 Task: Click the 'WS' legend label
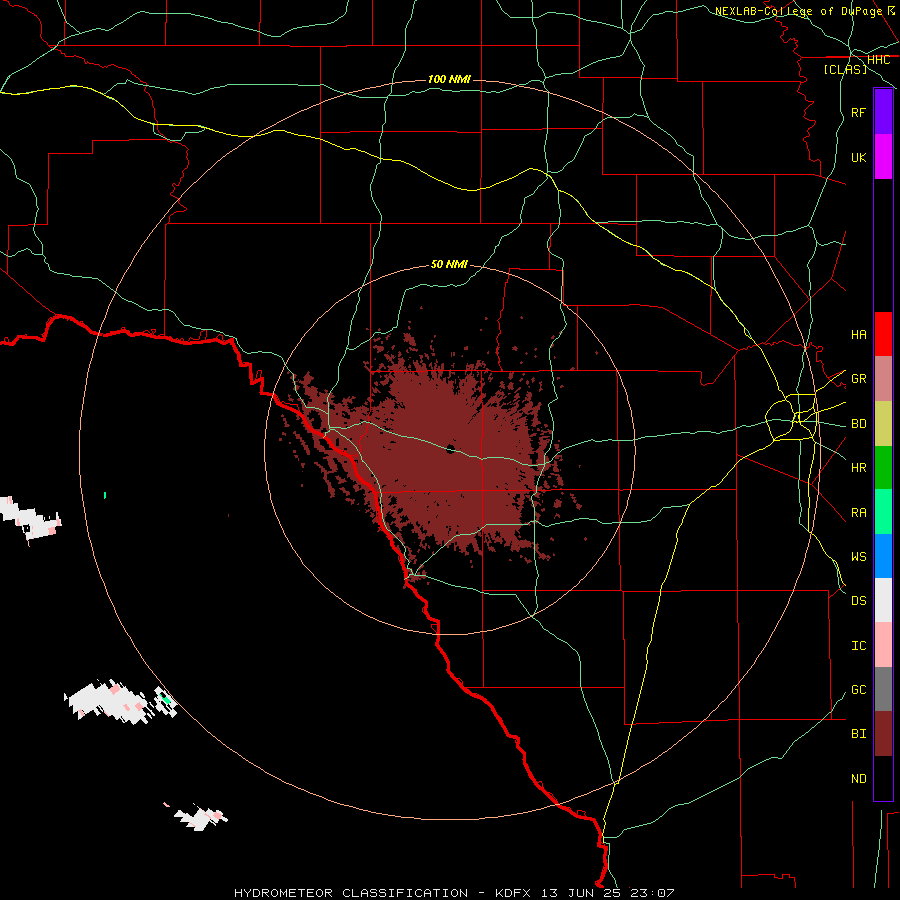pos(858,557)
